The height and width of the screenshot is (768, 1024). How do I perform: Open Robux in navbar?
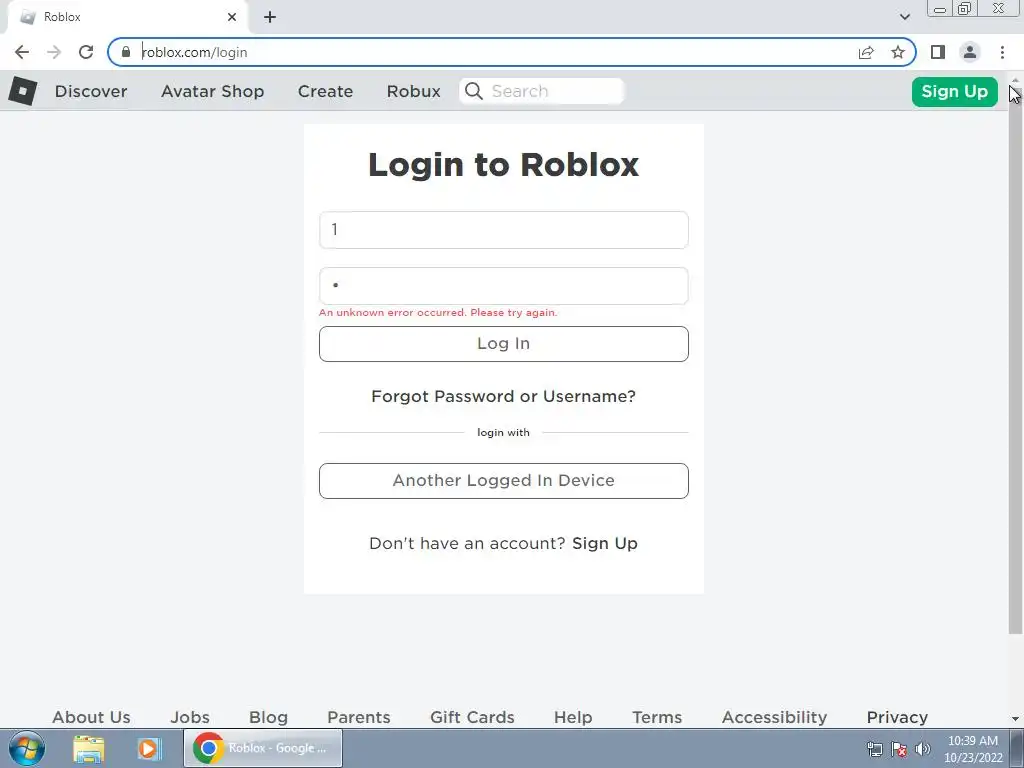[x=413, y=91]
